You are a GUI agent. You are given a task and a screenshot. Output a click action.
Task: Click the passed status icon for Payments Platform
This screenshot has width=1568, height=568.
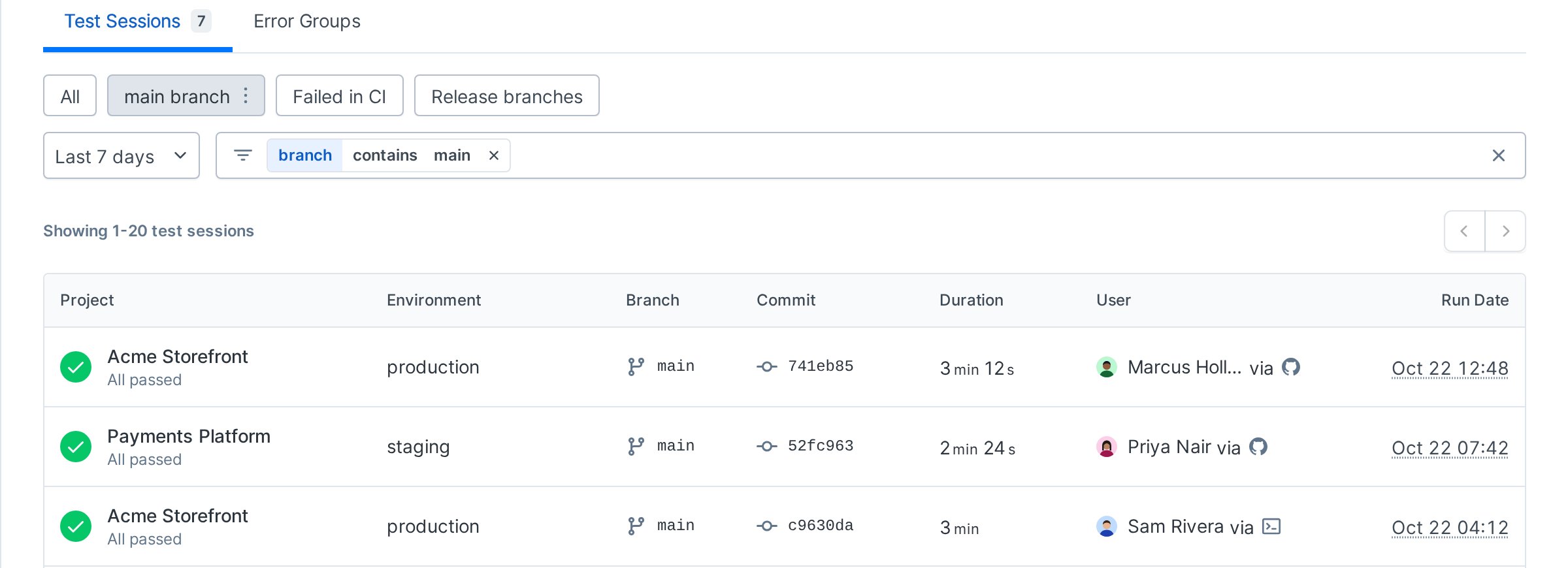pyautogui.click(x=76, y=447)
